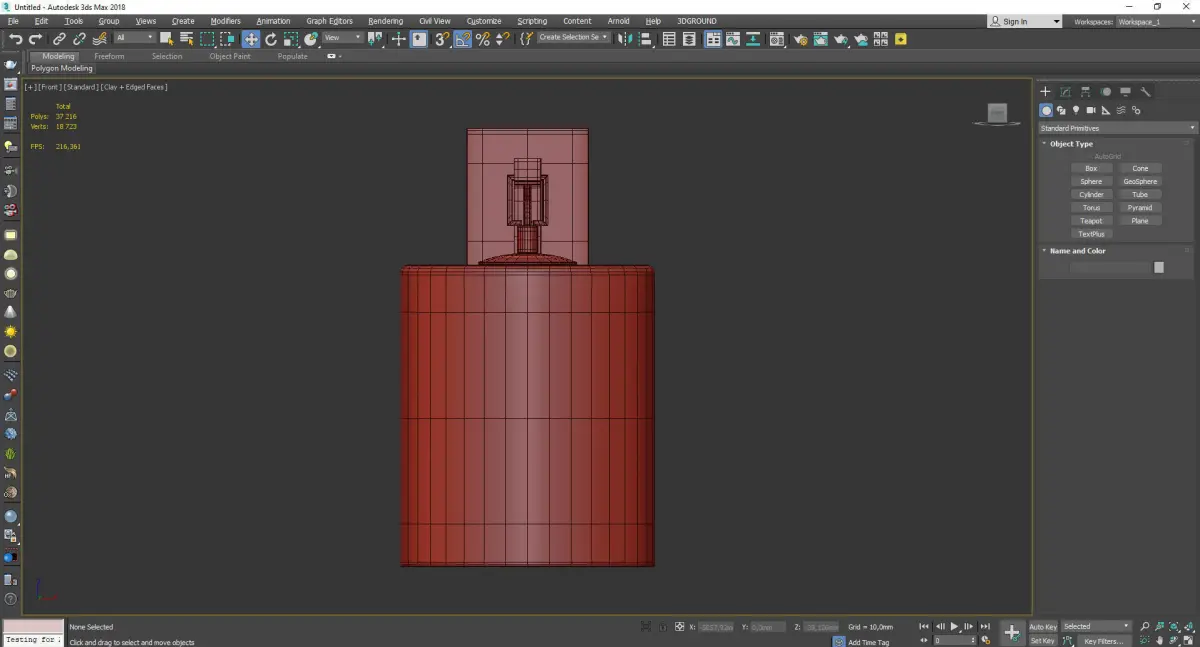The width and height of the screenshot is (1200, 647).
Task: Click the Select and Rotate tool
Action: pyautogui.click(x=271, y=39)
